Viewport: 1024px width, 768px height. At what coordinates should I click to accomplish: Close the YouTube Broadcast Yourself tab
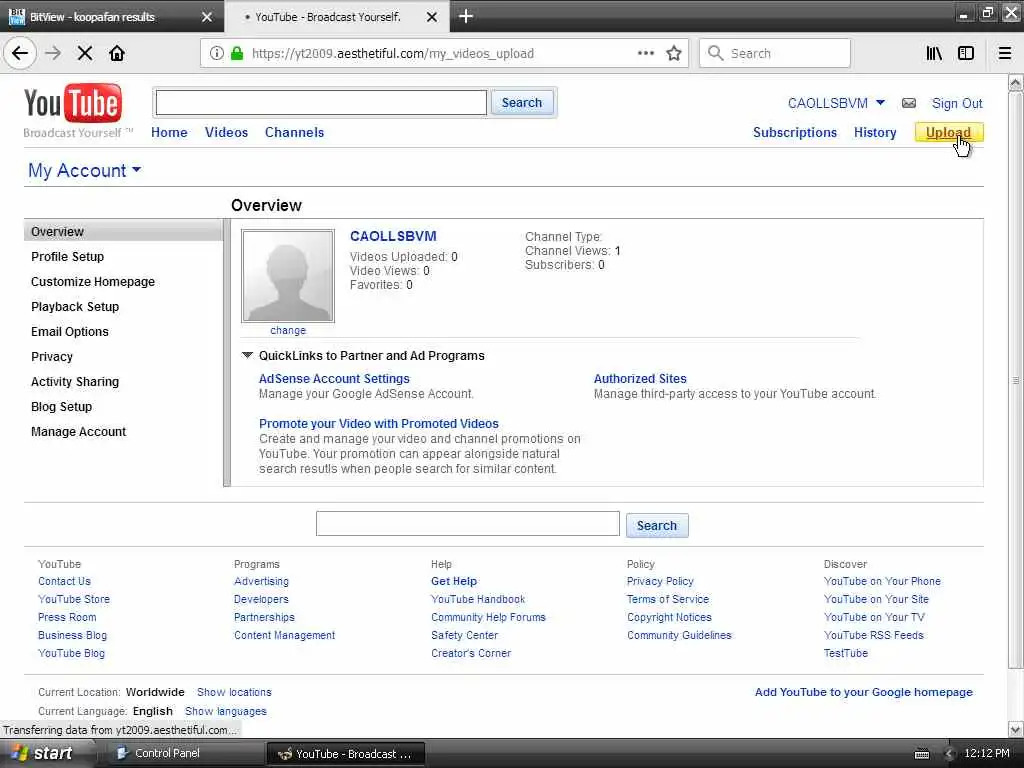pos(432,17)
